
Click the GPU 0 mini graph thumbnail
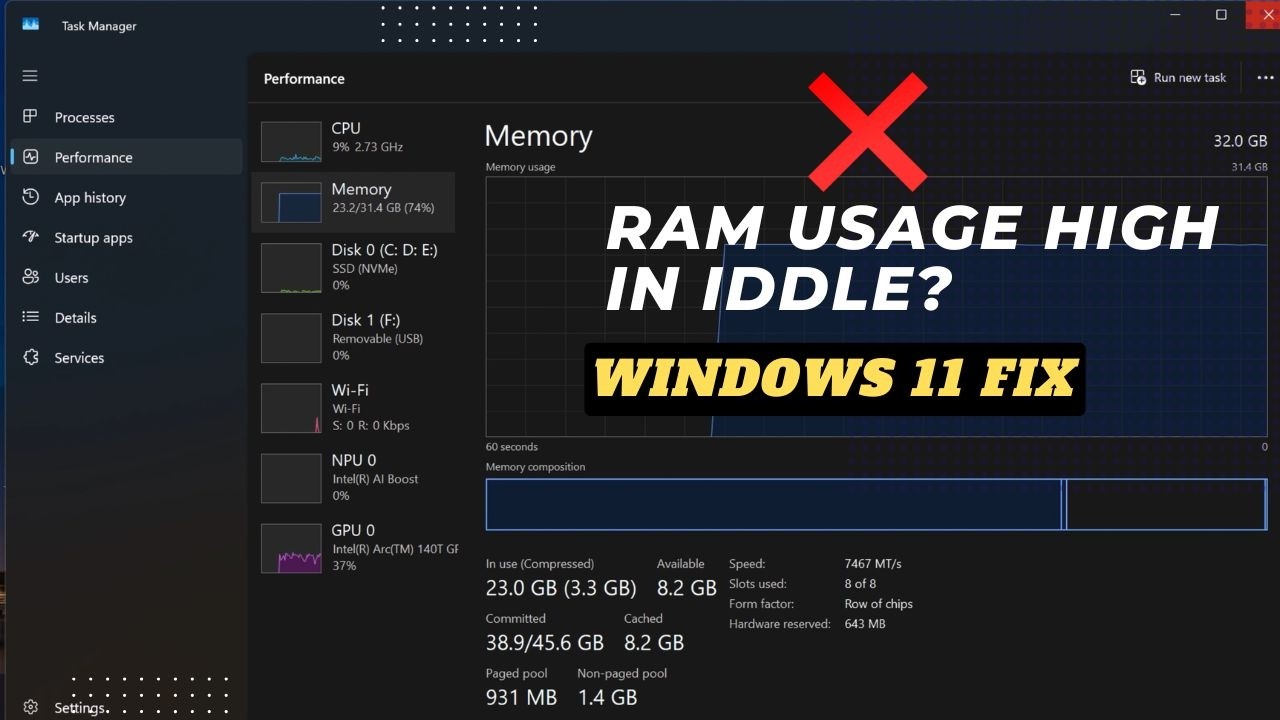291,547
